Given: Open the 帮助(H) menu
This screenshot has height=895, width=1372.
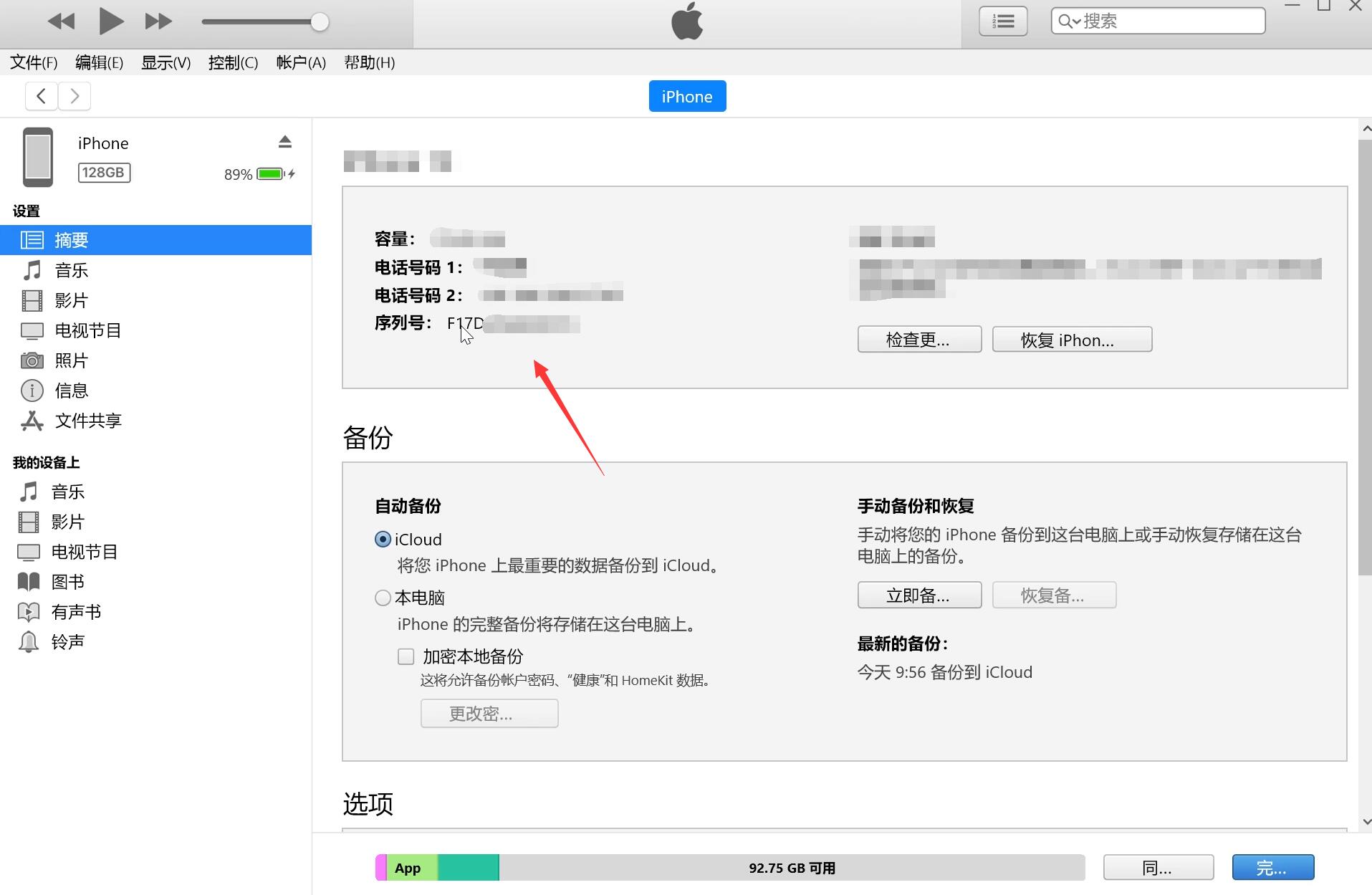Looking at the screenshot, I should pos(369,62).
